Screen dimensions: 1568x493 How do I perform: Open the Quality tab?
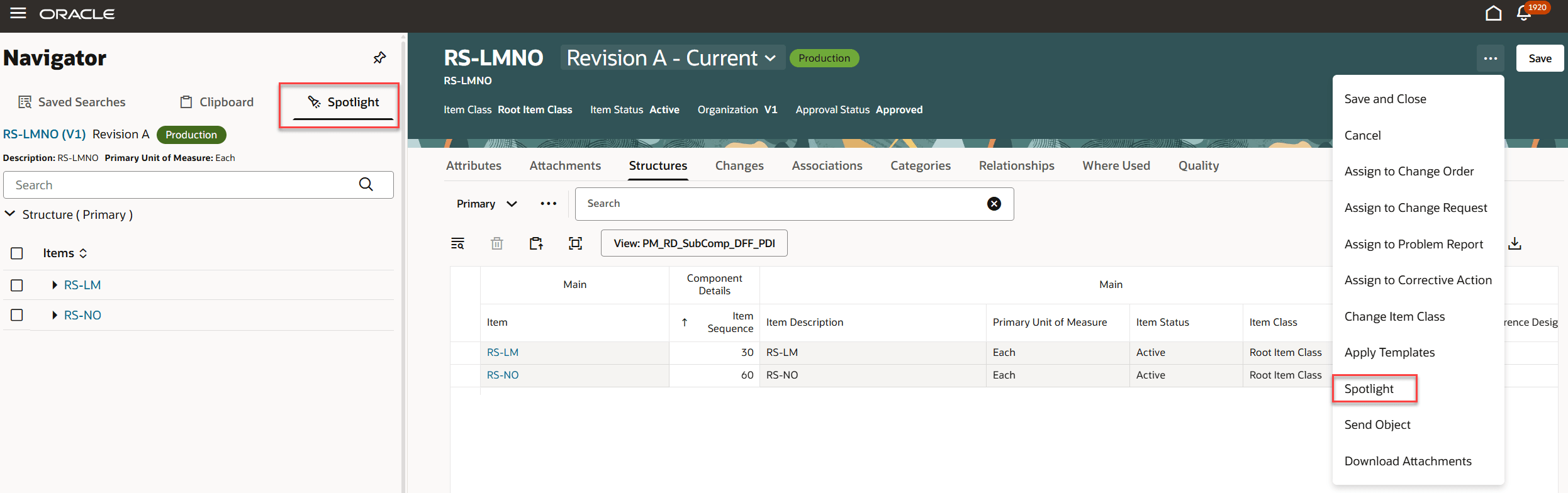pyautogui.click(x=1199, y=165)
